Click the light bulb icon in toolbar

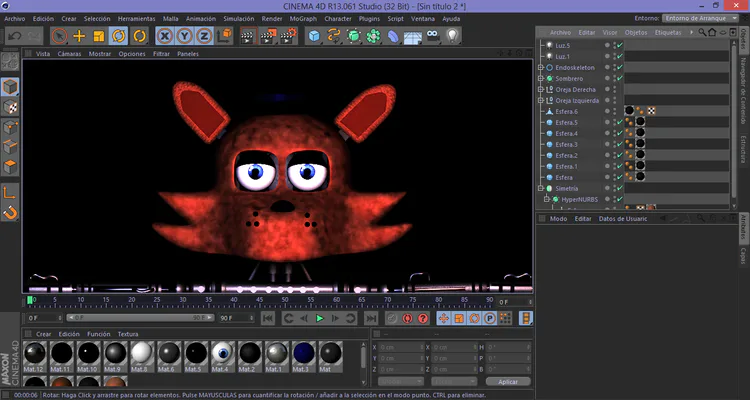(x=452, y=36)
